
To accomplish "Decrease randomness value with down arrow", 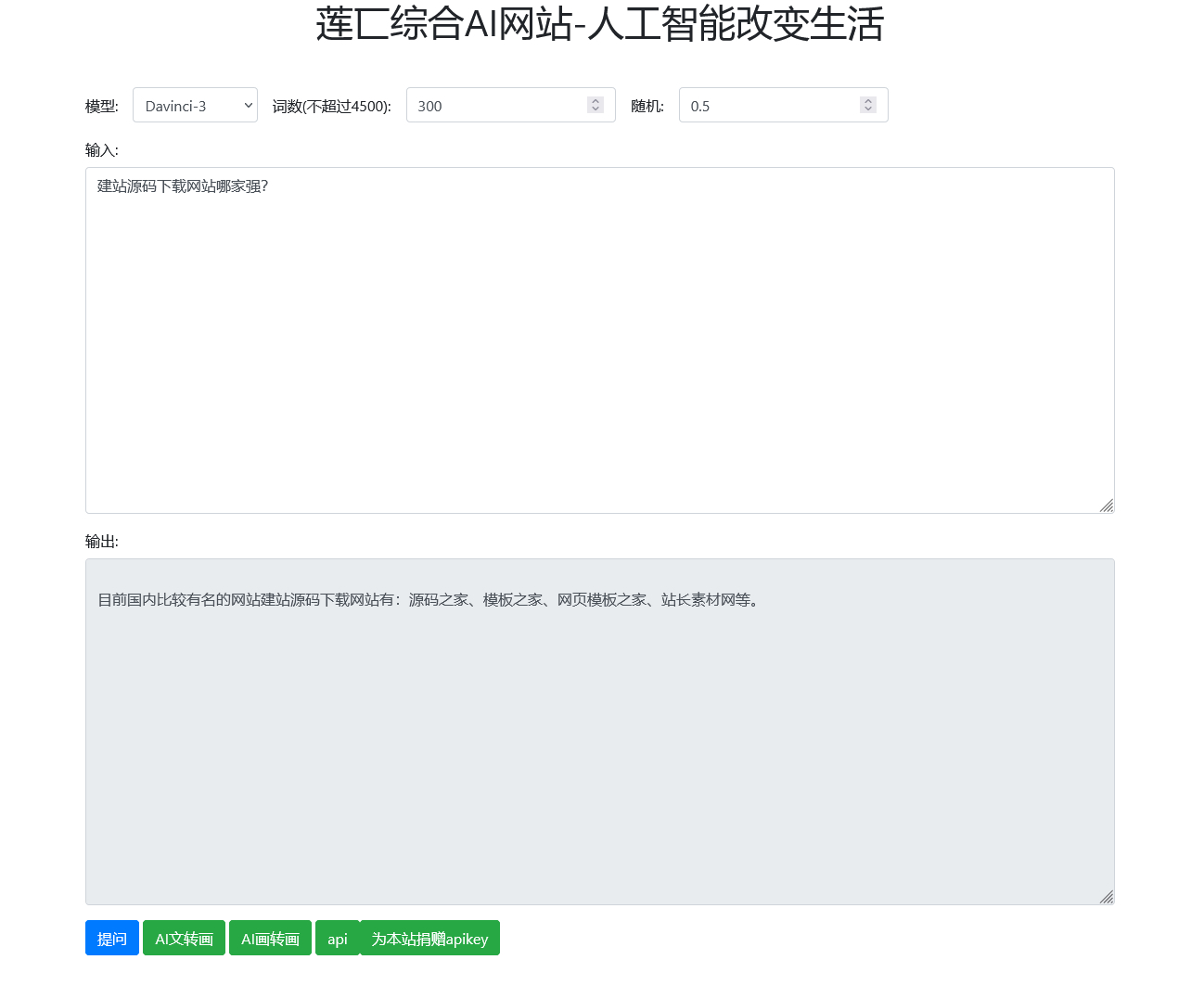I will pyautogui.click(x=868, y=110).
